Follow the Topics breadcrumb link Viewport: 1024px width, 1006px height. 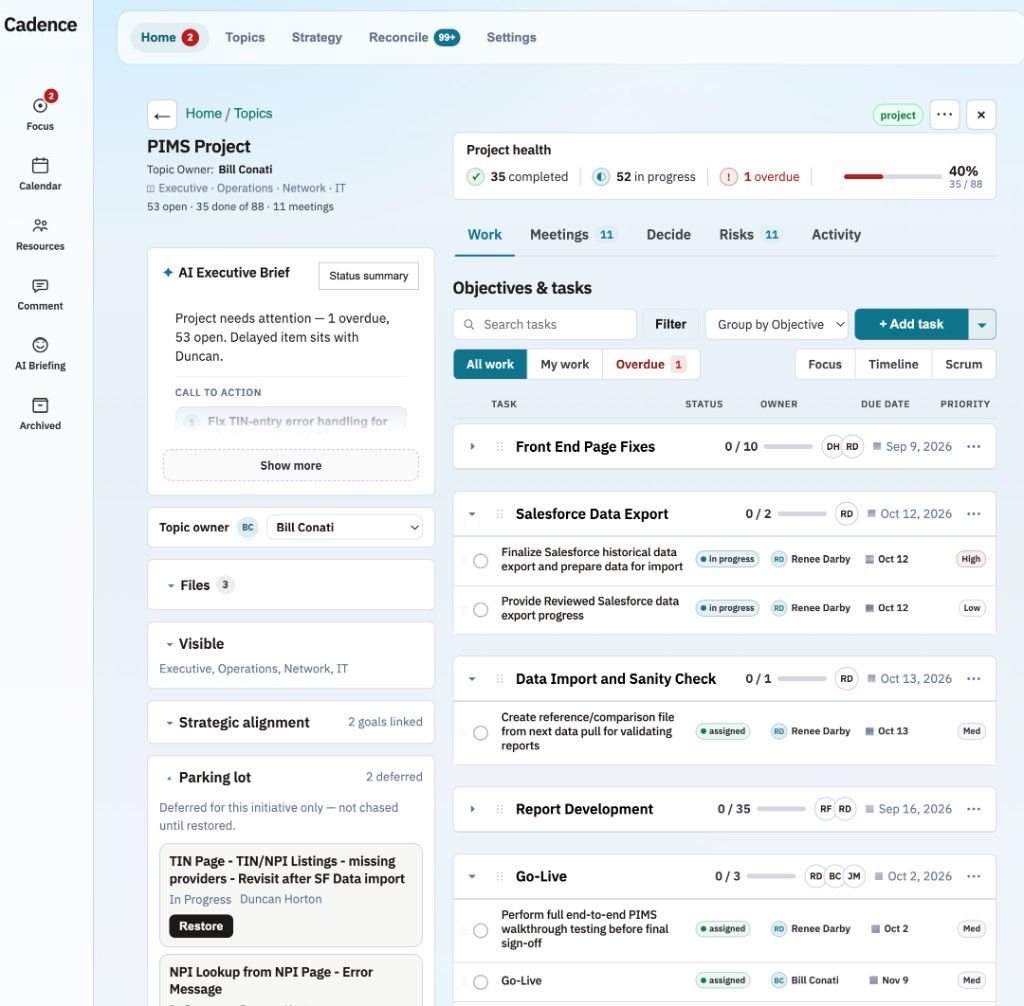point(253,114)
